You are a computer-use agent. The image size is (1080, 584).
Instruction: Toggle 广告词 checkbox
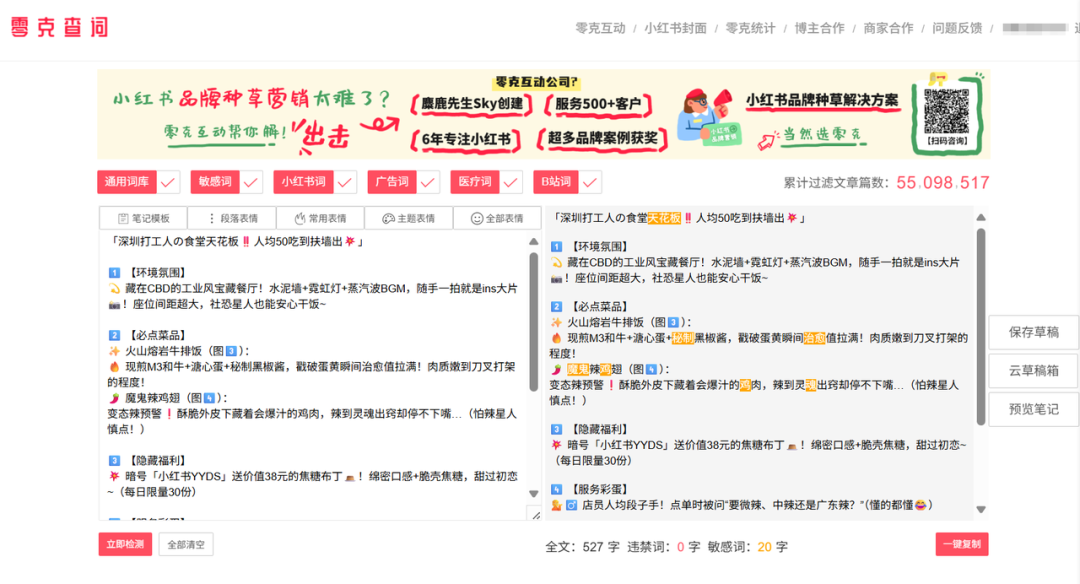pyautogui.click(x=428, y=182)
